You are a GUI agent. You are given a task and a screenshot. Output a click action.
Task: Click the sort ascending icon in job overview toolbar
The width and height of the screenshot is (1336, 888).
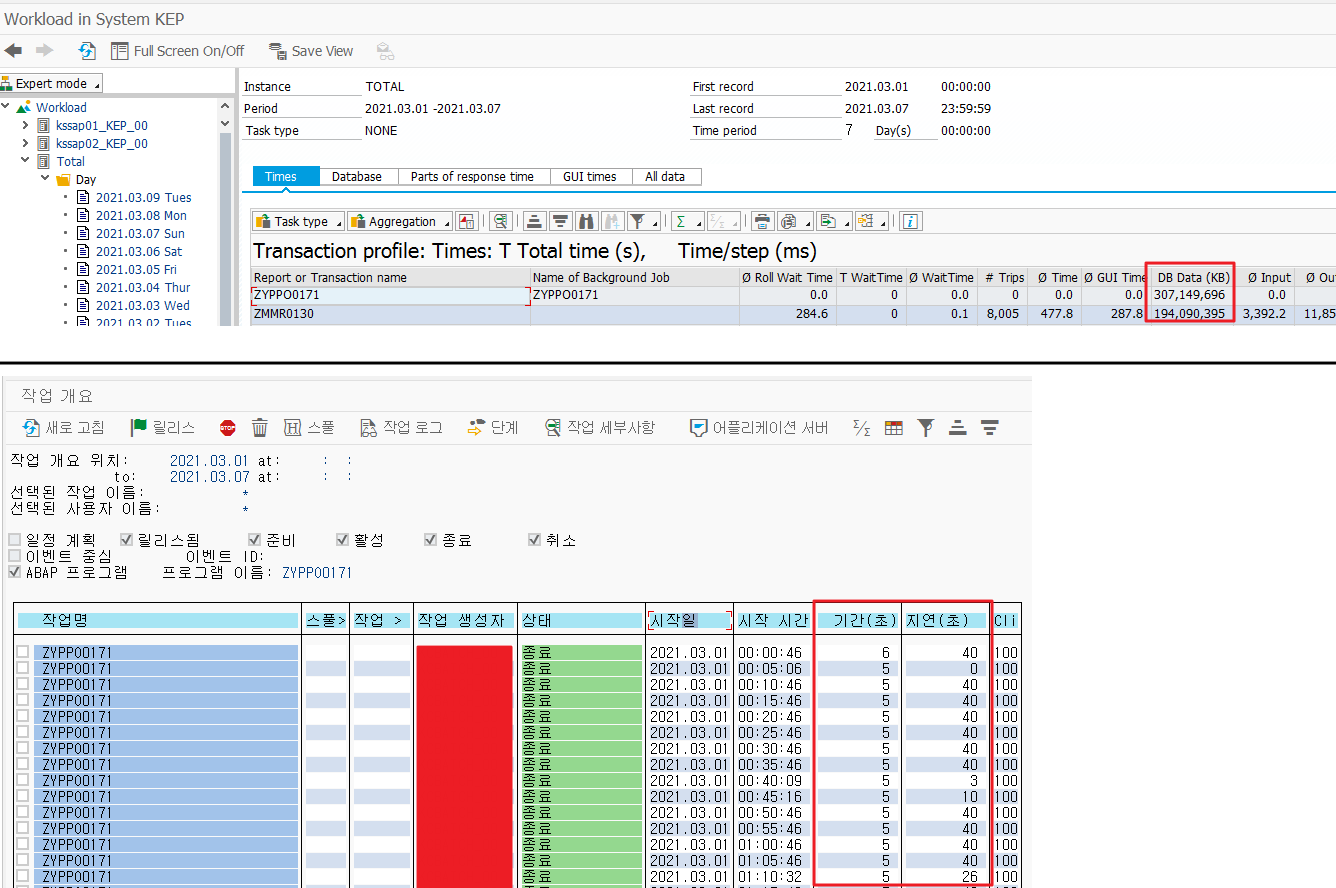[x=957, y=428]
